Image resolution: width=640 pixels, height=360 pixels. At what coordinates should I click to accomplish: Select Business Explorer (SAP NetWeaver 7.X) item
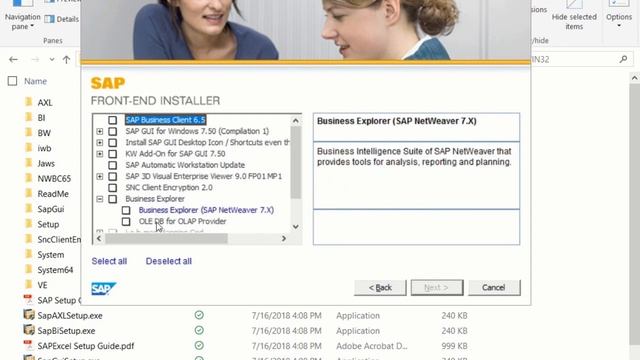pyautogui.click(x=206, y=210)
